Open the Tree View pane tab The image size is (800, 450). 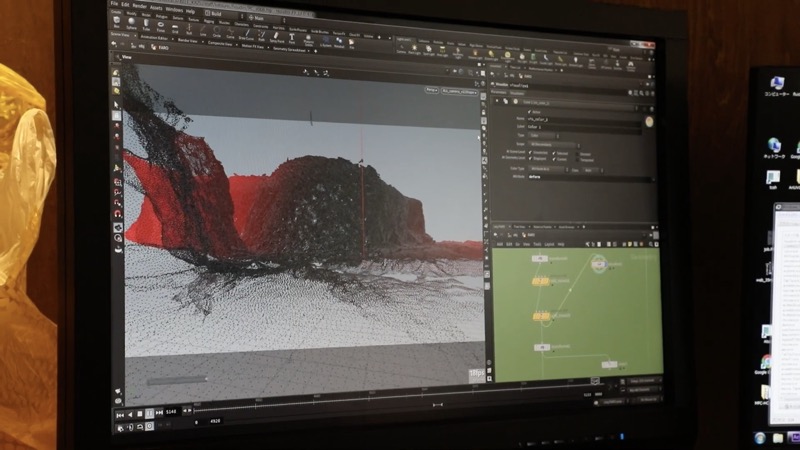point(519,227)
